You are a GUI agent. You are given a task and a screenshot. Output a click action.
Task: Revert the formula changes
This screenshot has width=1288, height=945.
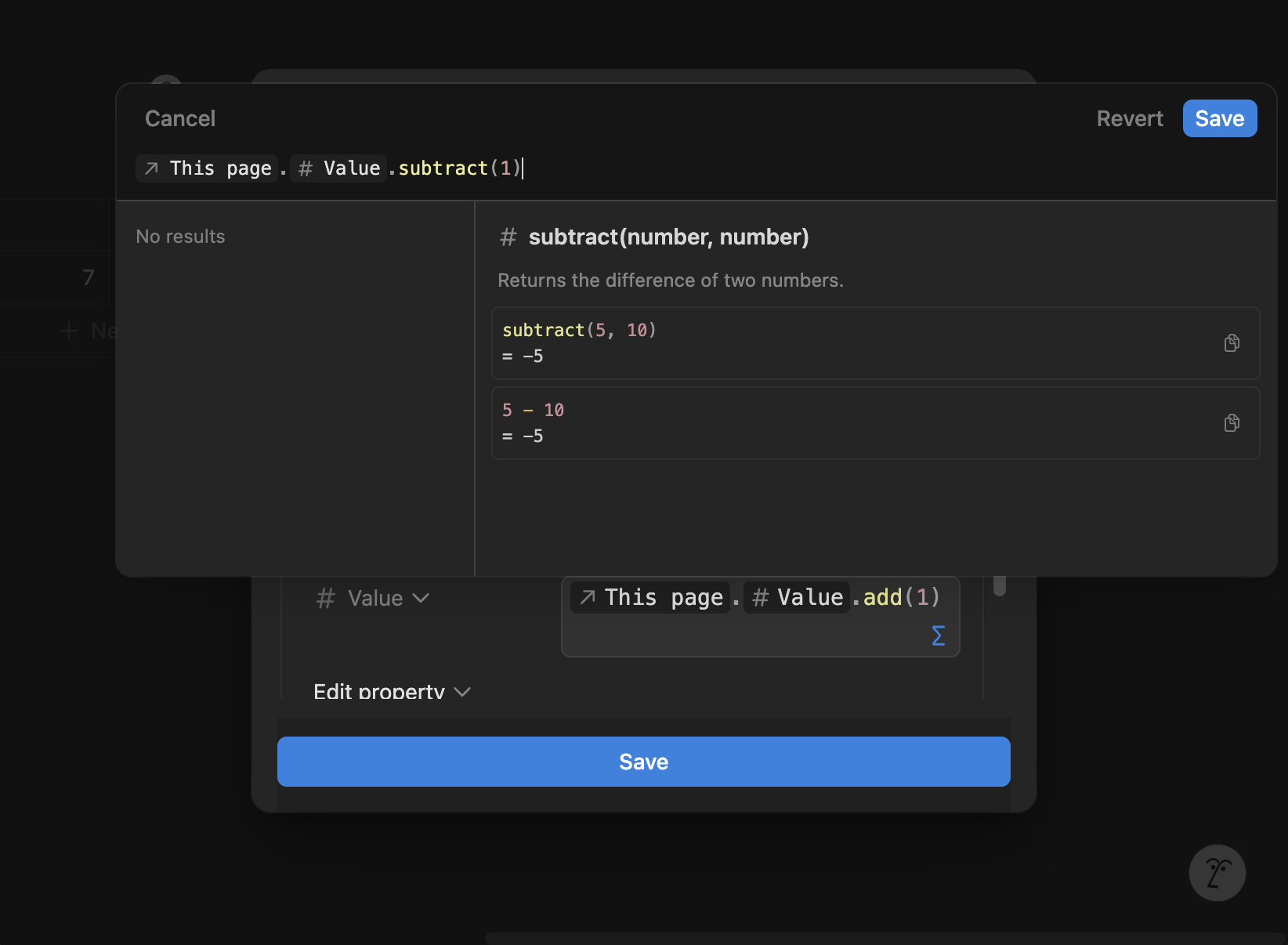coord(1130,118)
